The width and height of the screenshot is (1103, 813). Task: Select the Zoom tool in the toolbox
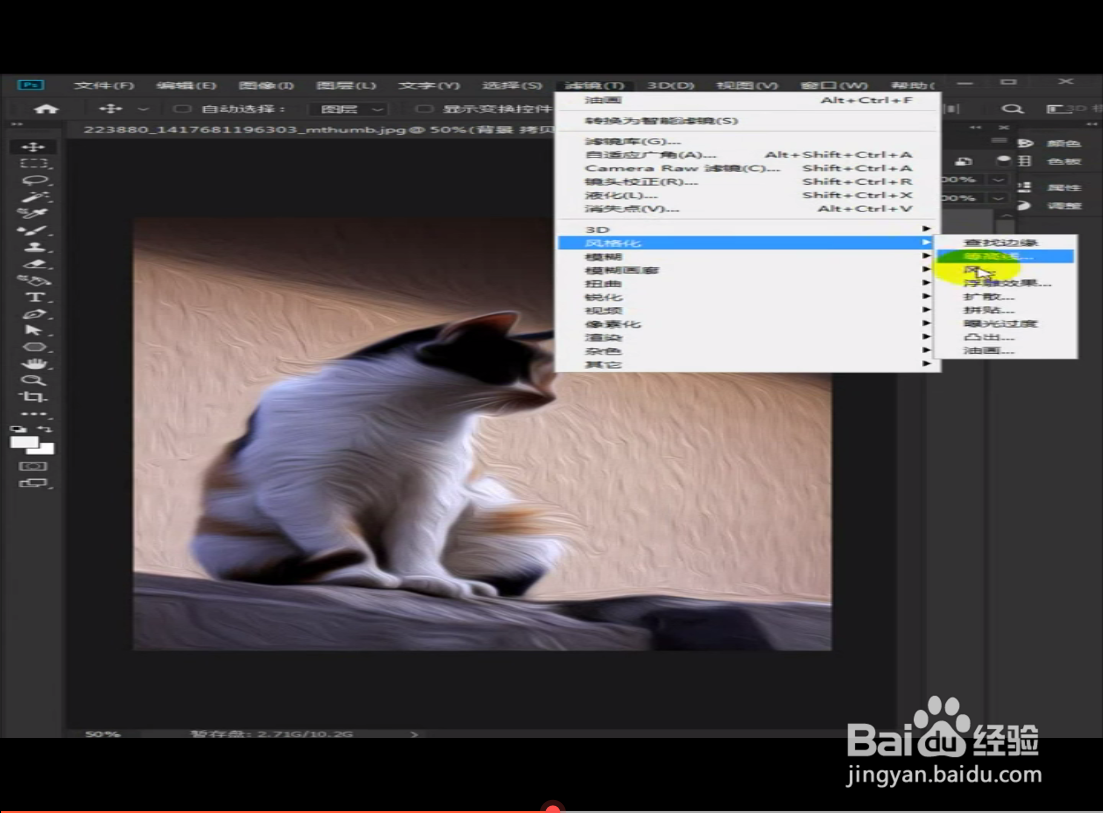(33, 380)
